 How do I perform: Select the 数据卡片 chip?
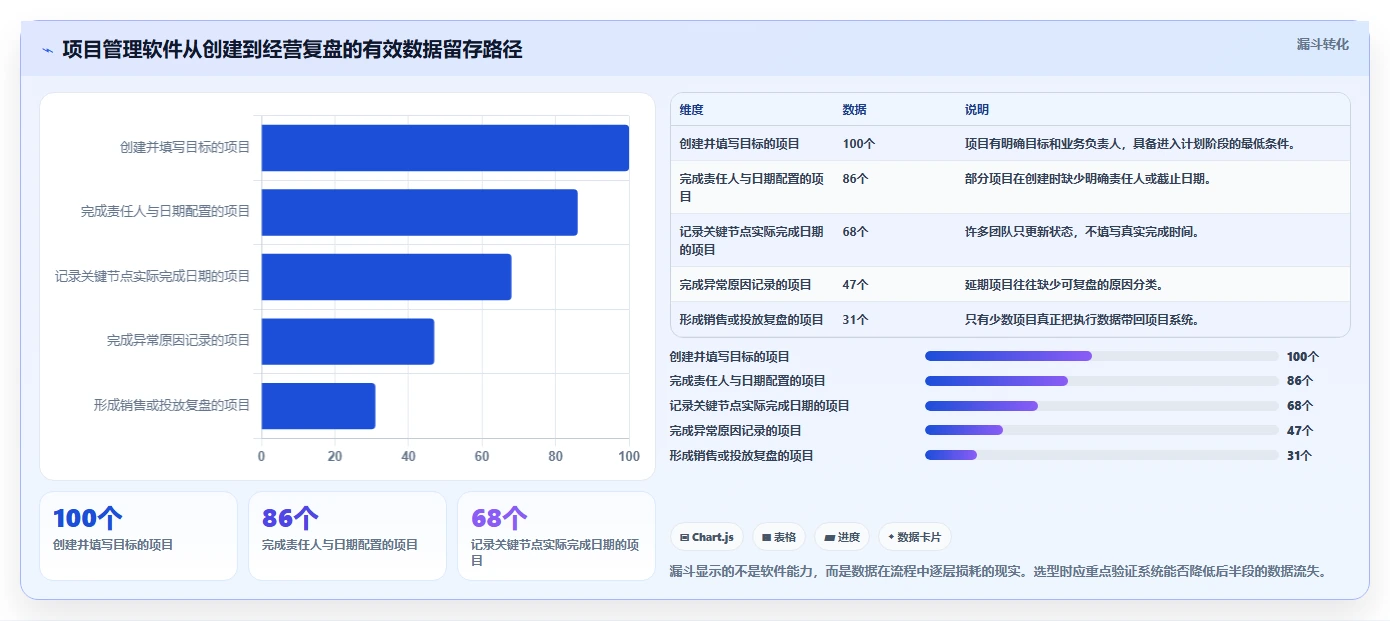(x=915, y=537)
